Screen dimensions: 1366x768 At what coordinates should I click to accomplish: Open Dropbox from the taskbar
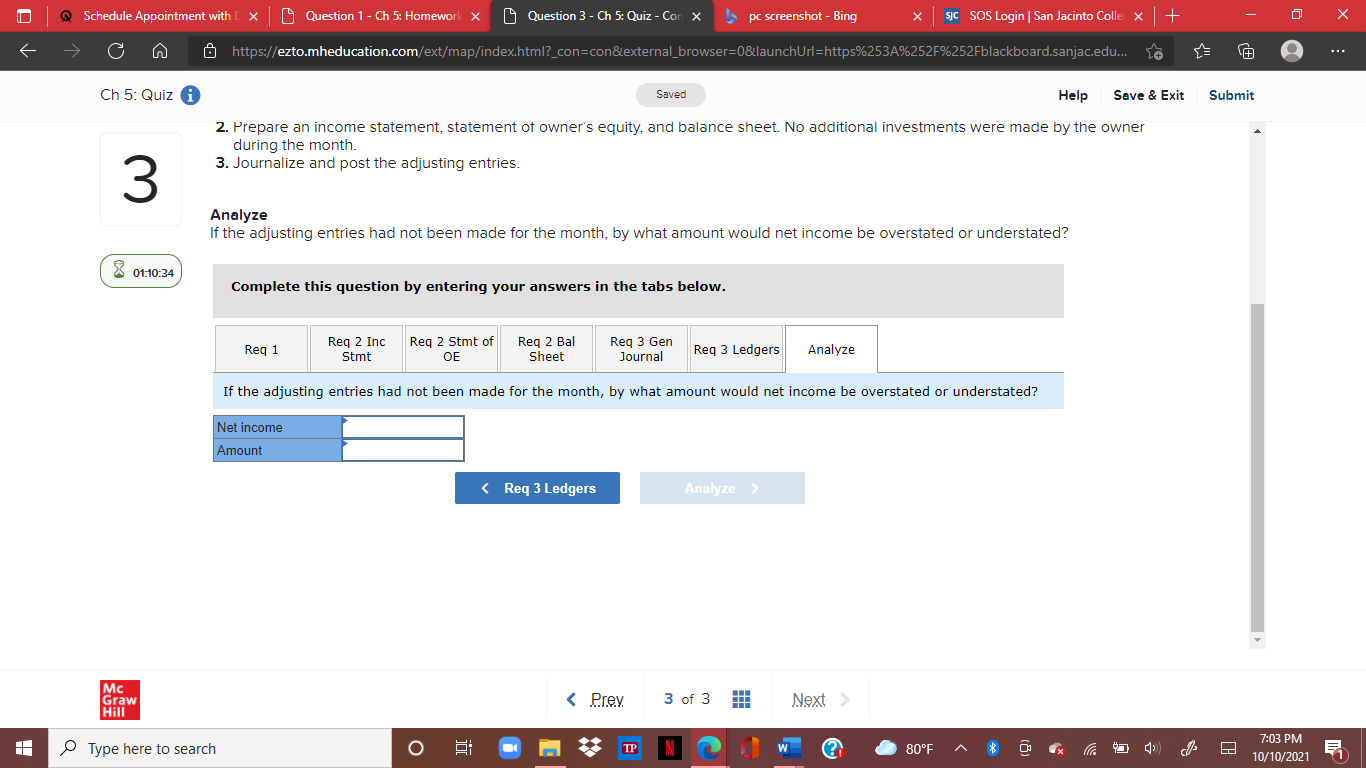point(588,747)
